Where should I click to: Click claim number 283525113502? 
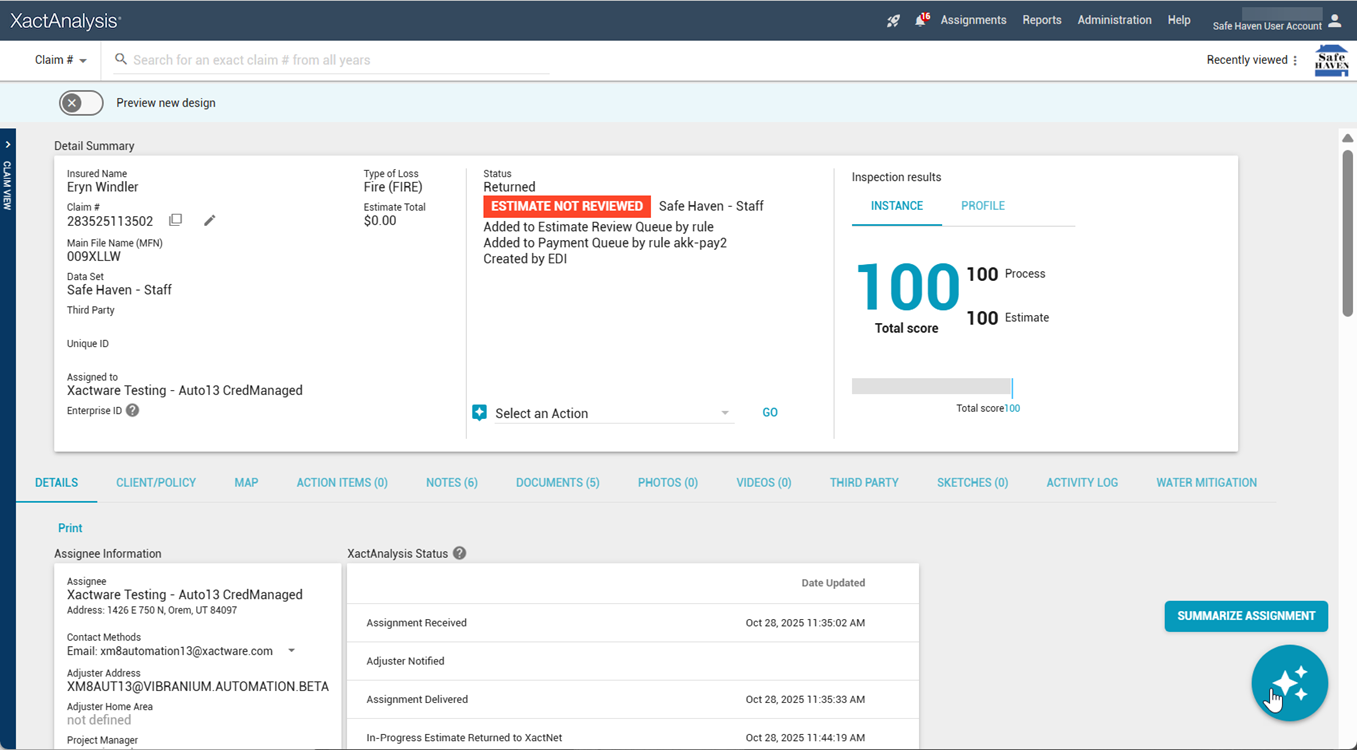tap(110, 221)
